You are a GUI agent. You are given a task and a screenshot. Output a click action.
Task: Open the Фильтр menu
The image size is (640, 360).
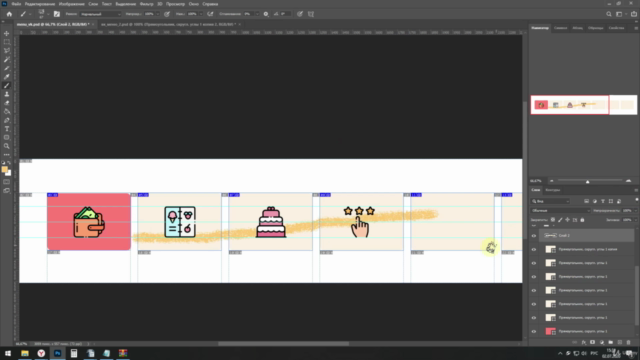coord(147,4)
